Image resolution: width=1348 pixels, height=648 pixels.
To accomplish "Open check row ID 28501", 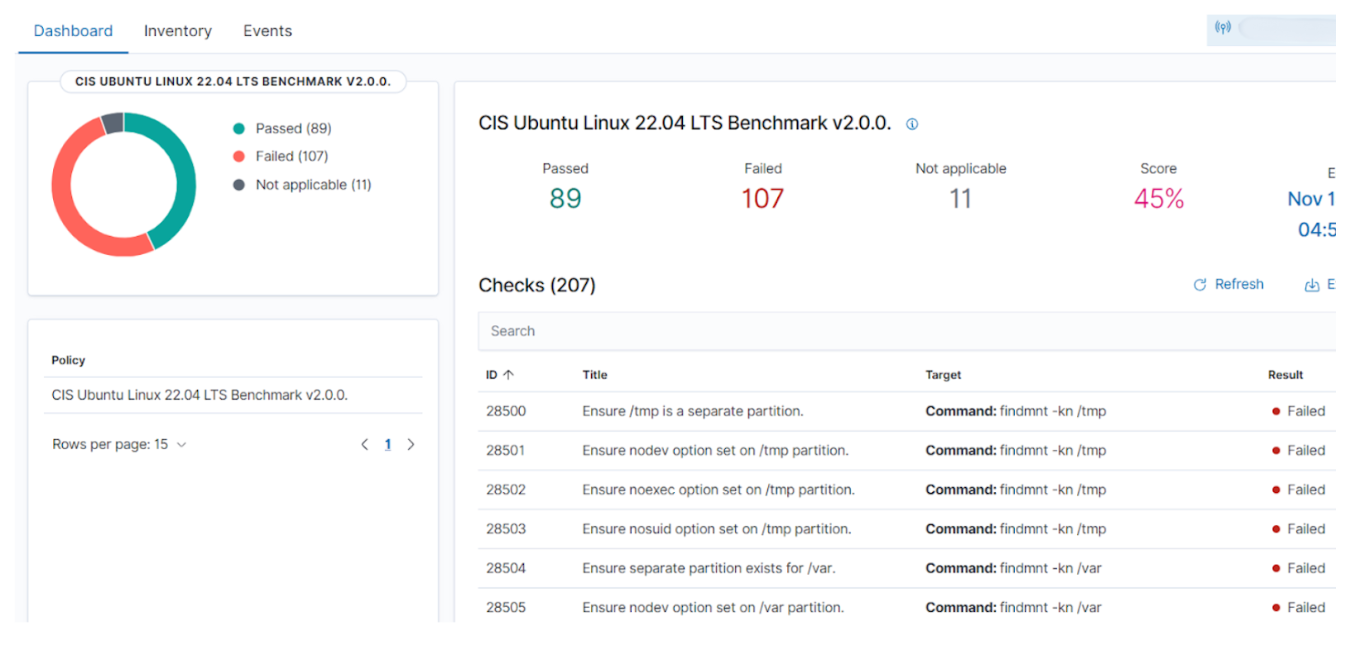I will tap(907, 450).
